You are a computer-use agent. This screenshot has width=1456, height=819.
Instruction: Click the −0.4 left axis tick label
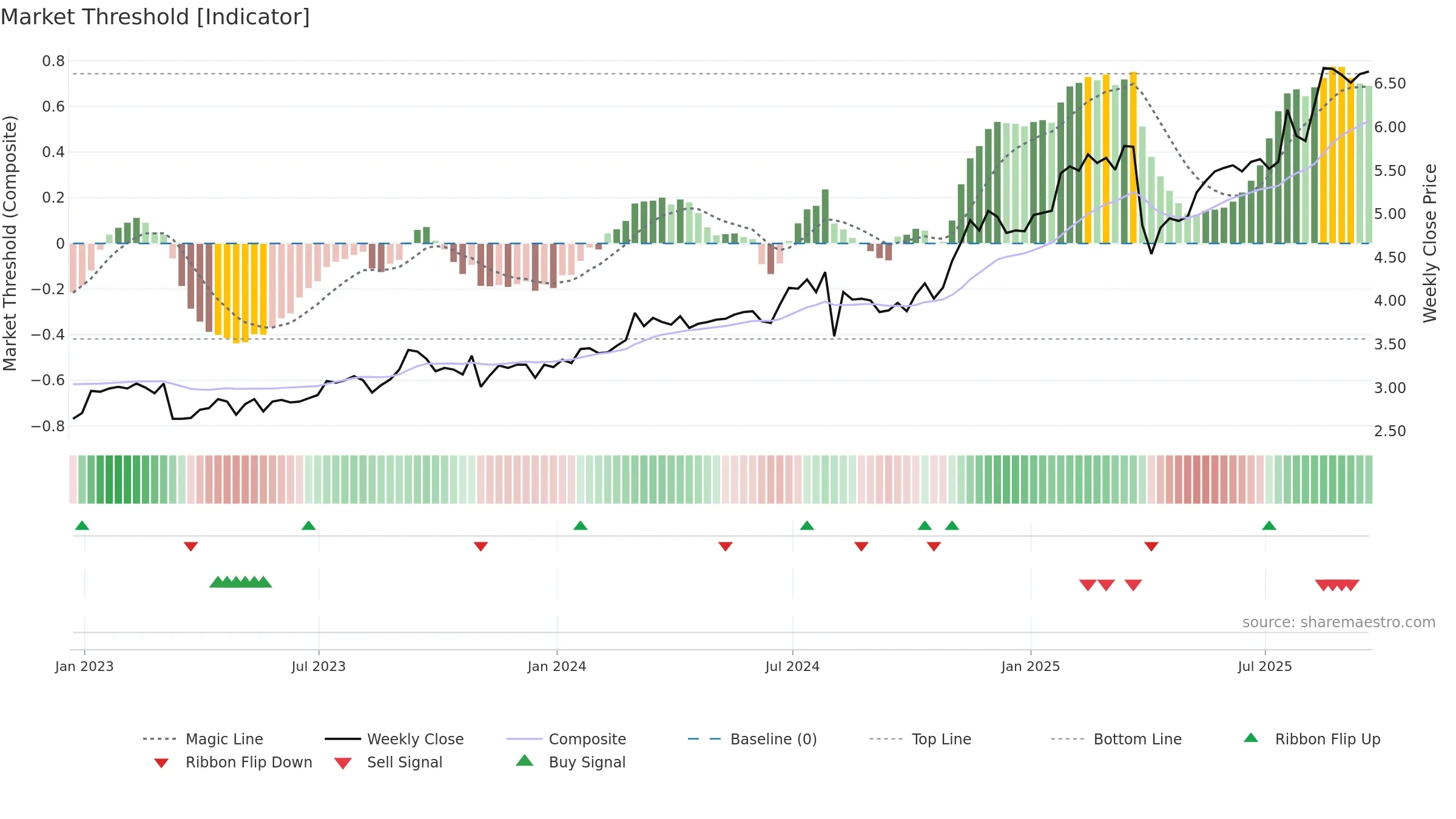pyautogui.click(x=48, y=334)
